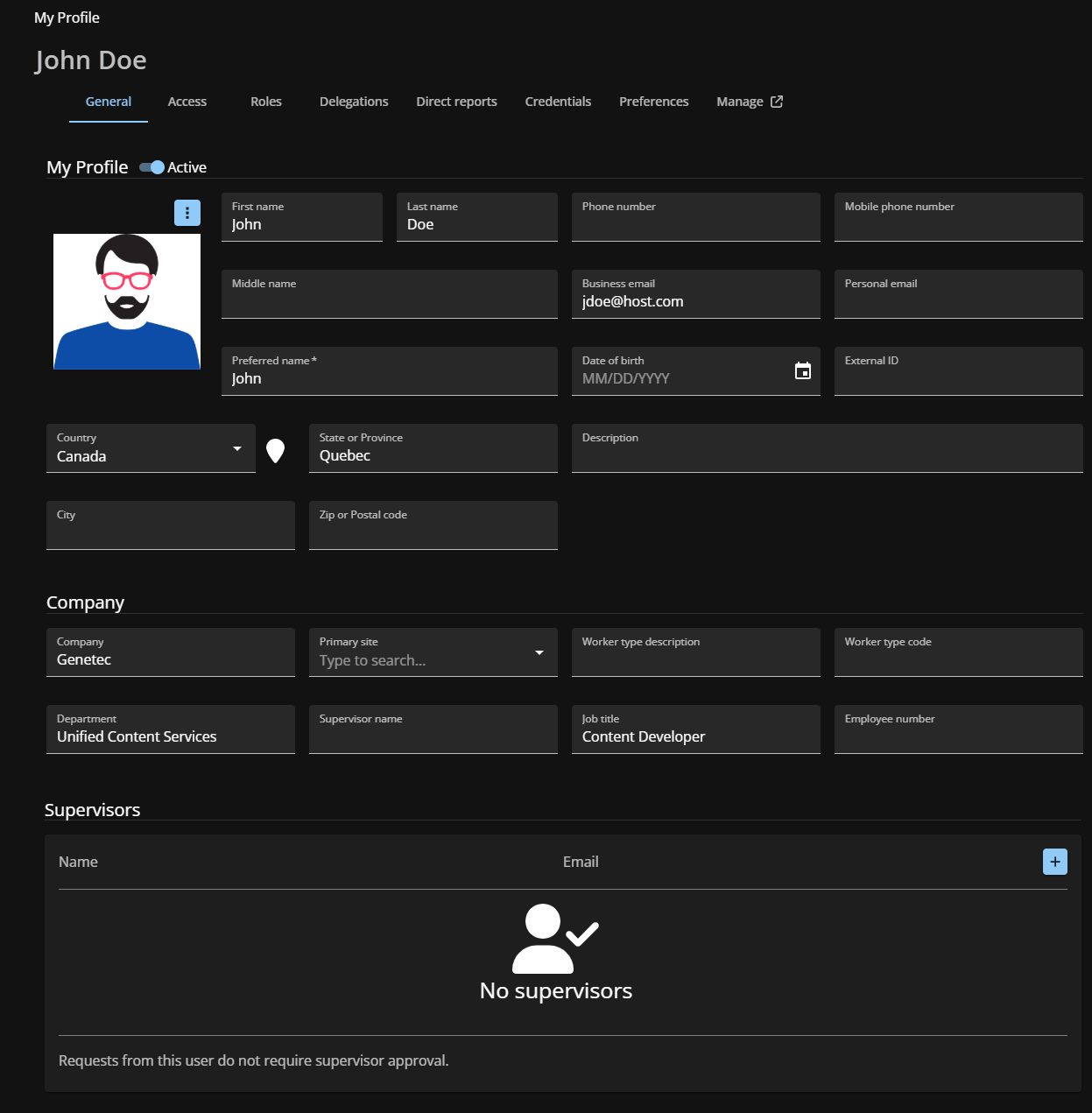Click the Description text area
Image resolution: width=1092 pixels, height=1113 pixels.
click(x=827, y=447)
